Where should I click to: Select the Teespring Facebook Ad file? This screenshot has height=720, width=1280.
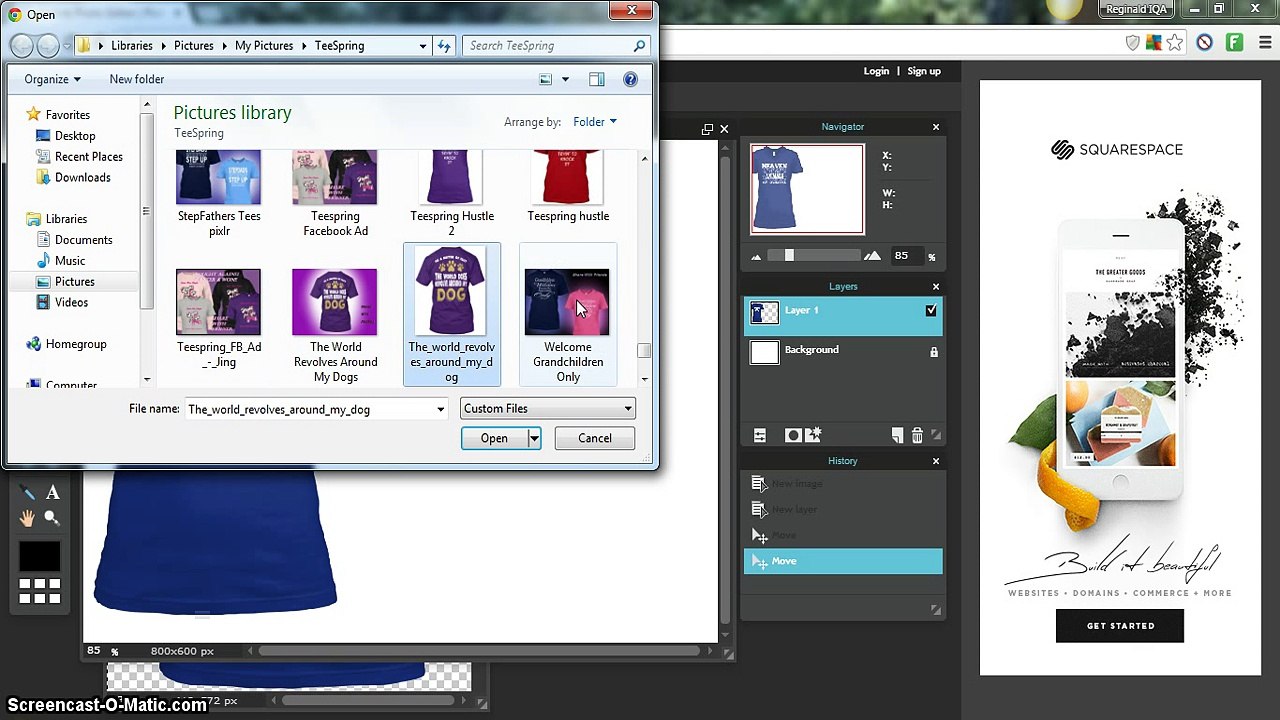(x=335, y=195)
